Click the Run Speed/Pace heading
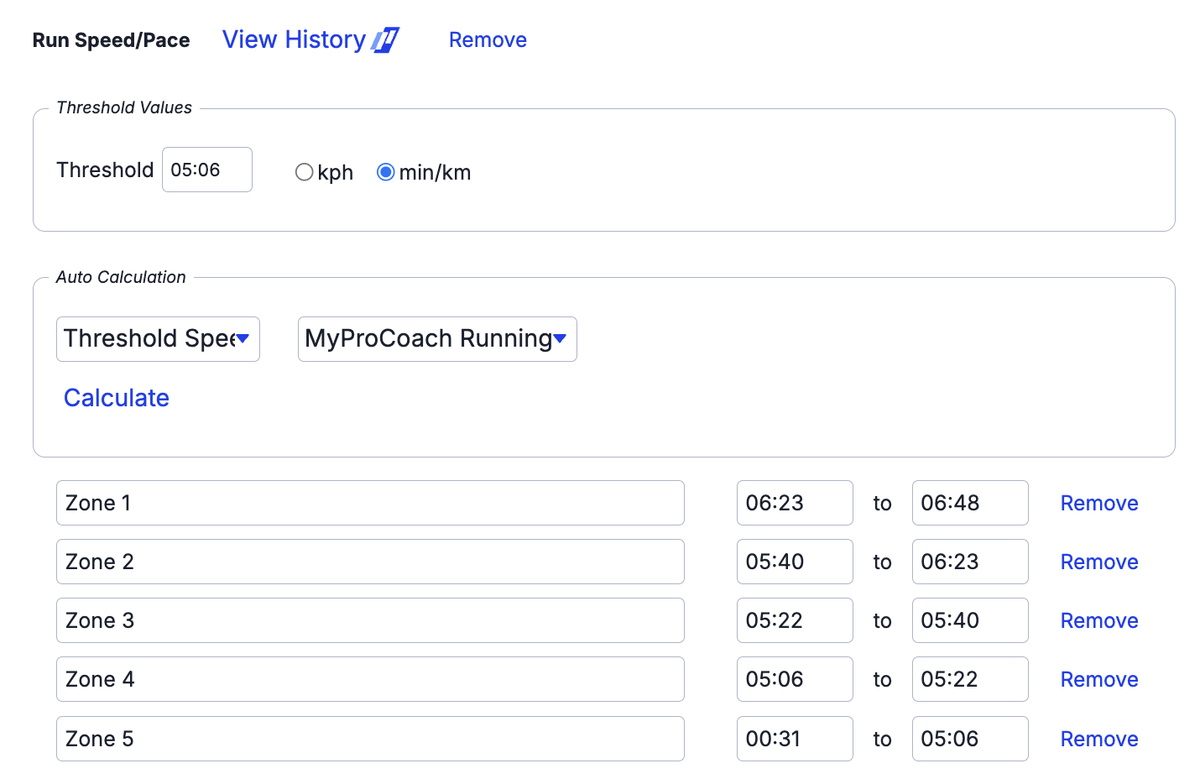This screenshot has height=779, width=1200. click(x=111, y=41)
